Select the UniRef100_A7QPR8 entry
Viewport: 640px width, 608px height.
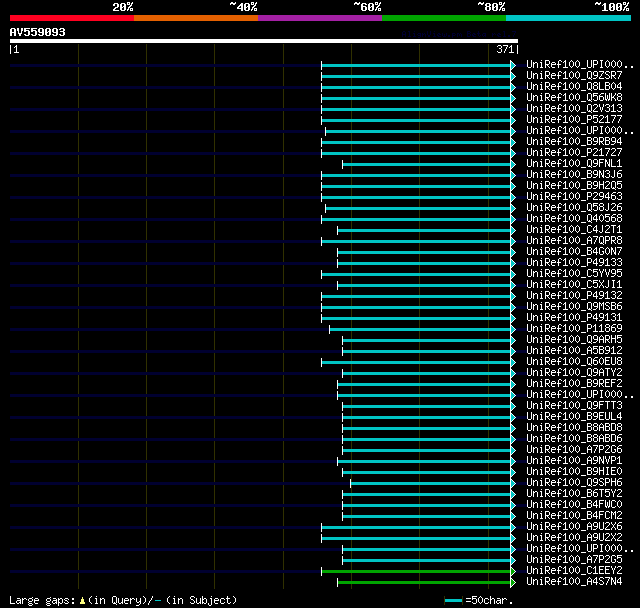574,241
